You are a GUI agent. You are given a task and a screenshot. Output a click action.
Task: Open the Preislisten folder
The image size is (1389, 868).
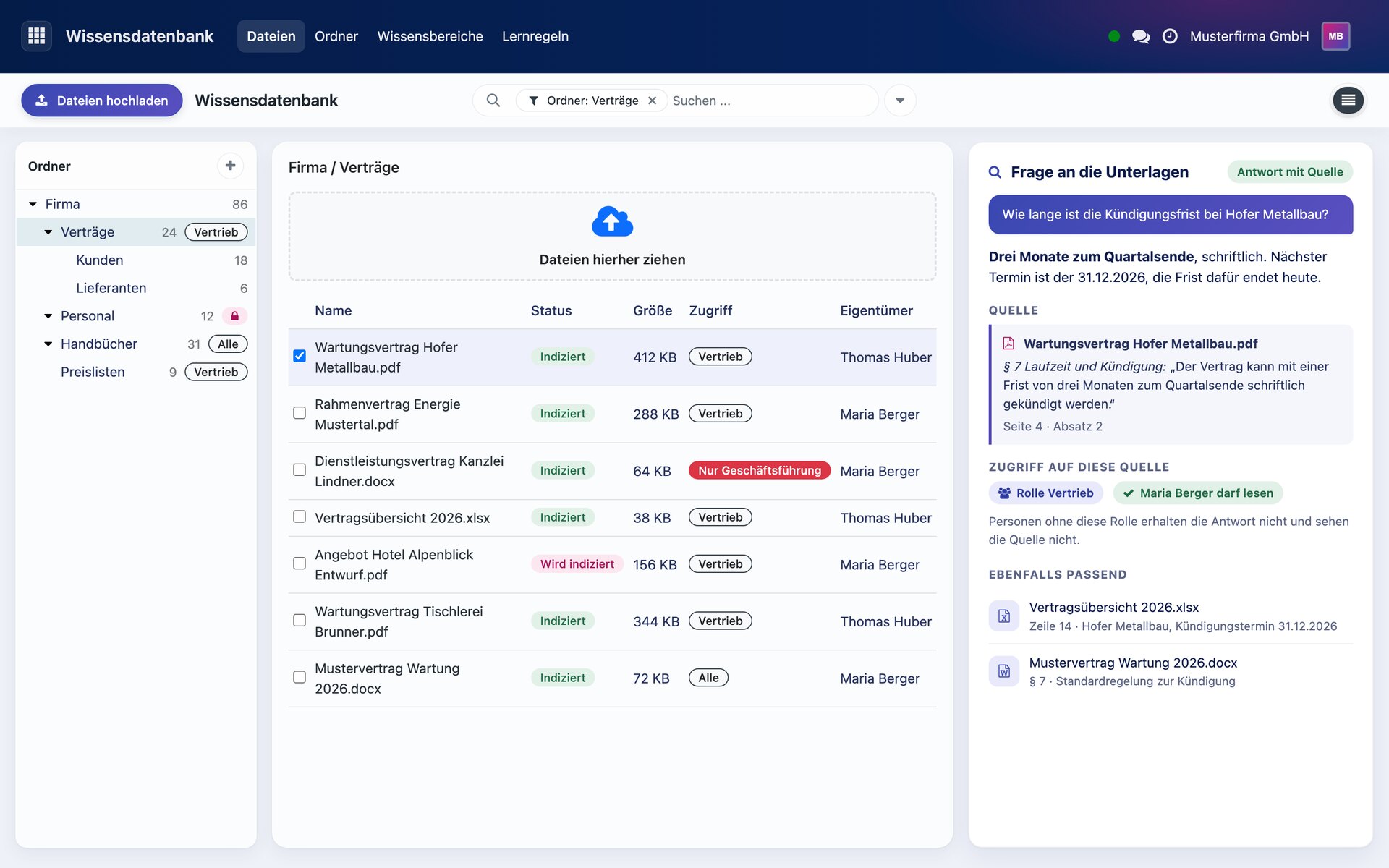pyautogui.click(x=136, y=372)
